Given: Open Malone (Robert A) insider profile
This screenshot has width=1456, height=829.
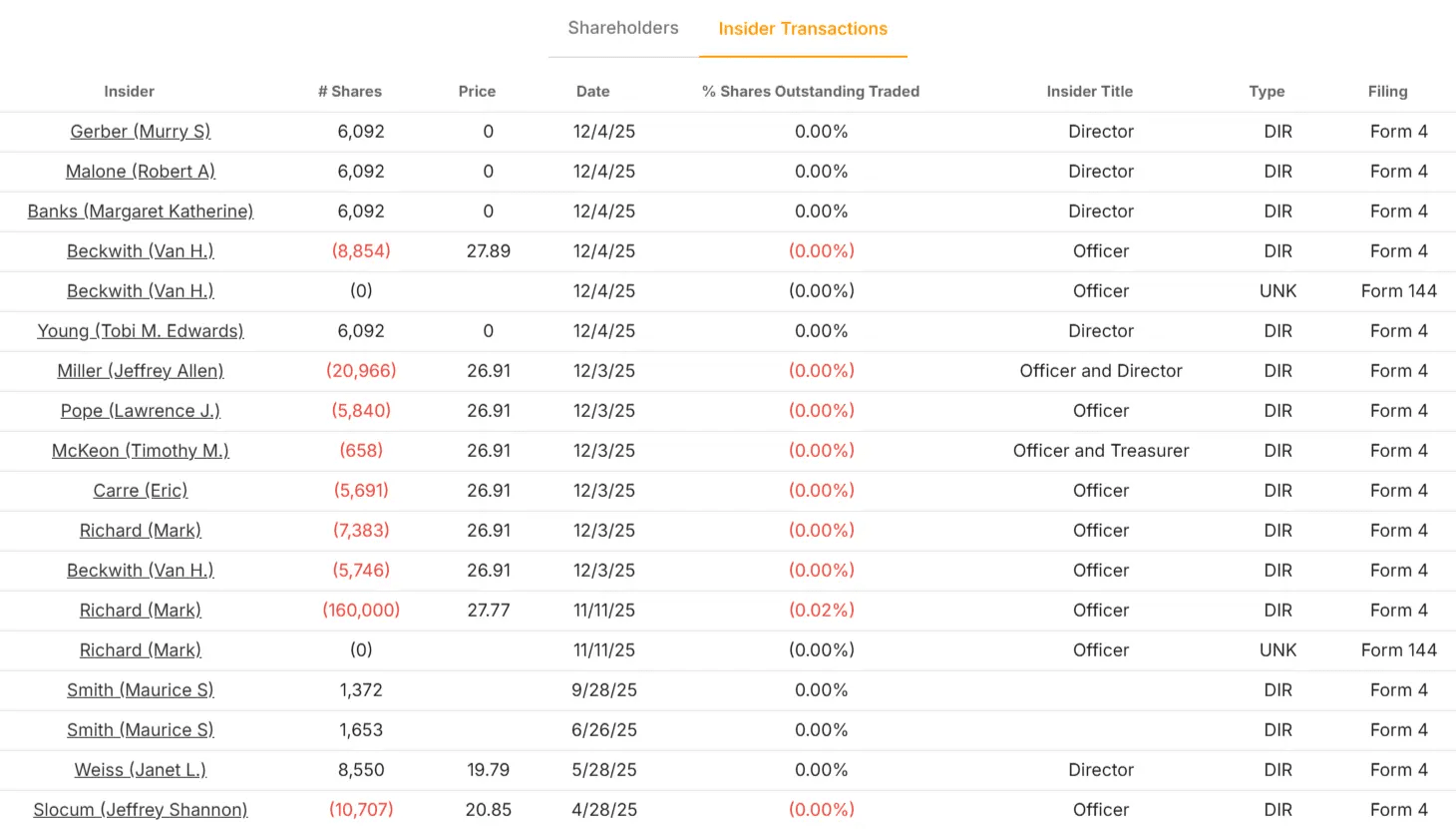Looking at the screenshot, I should tap(141, 172).
